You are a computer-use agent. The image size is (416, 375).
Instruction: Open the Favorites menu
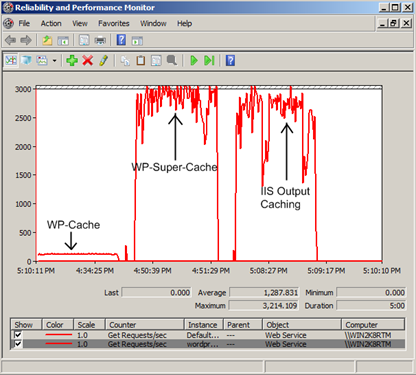(x=114, y=23)
